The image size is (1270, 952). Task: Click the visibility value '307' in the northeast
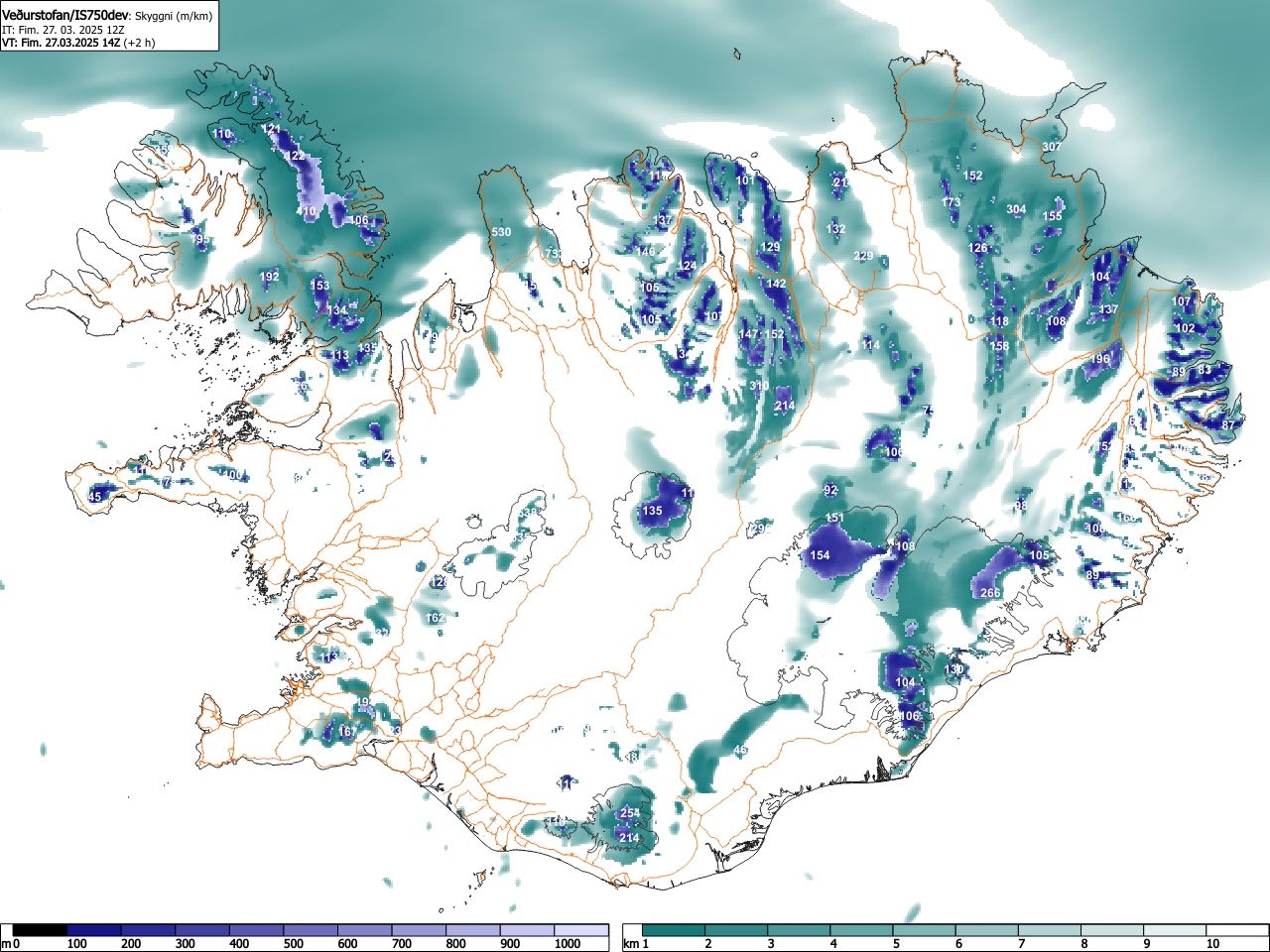(x=1052, y=147)
